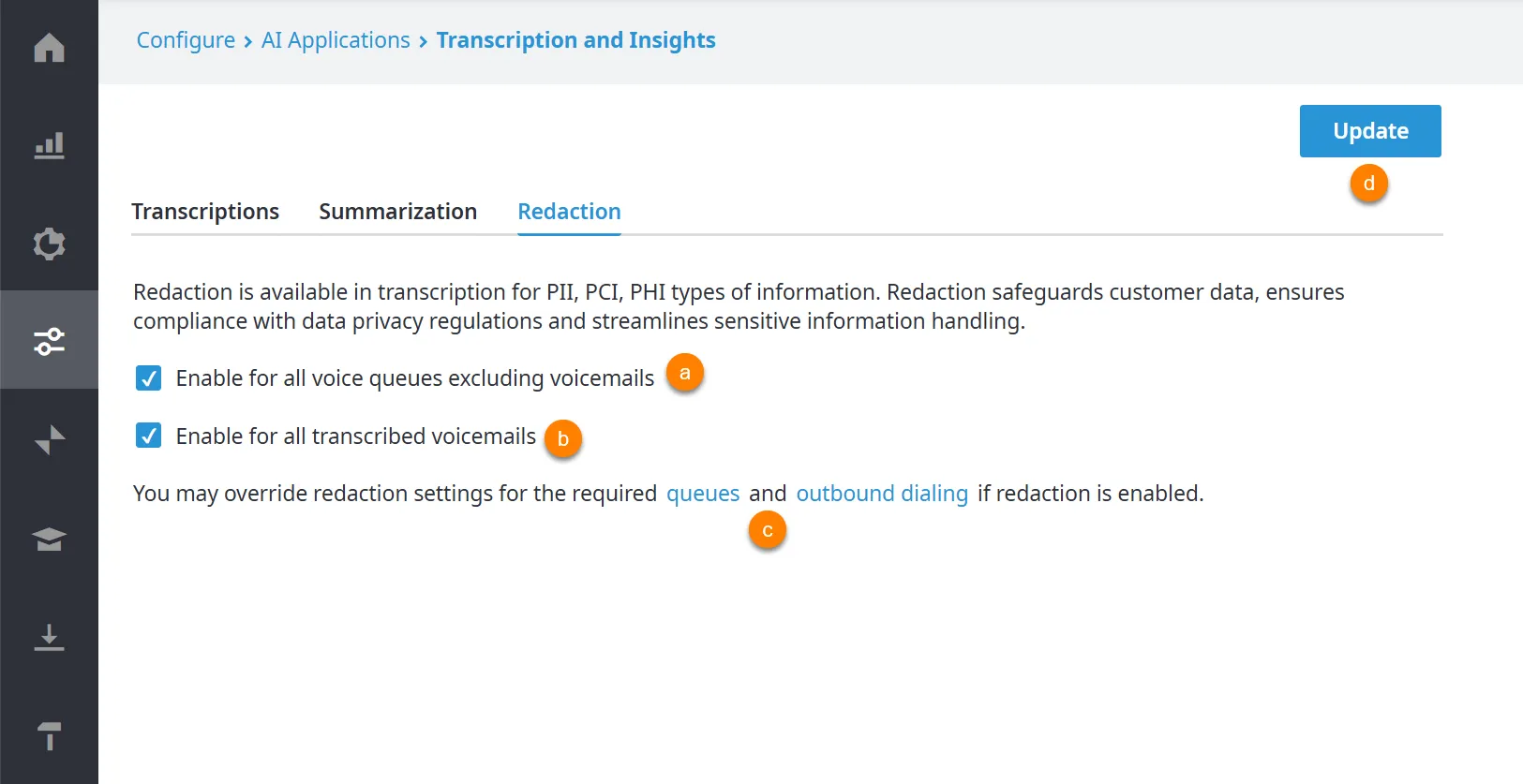The width and height of the screenshot is (1523, 784).
Task: Open the Home icon in sidebar
Action: point(49,48)
